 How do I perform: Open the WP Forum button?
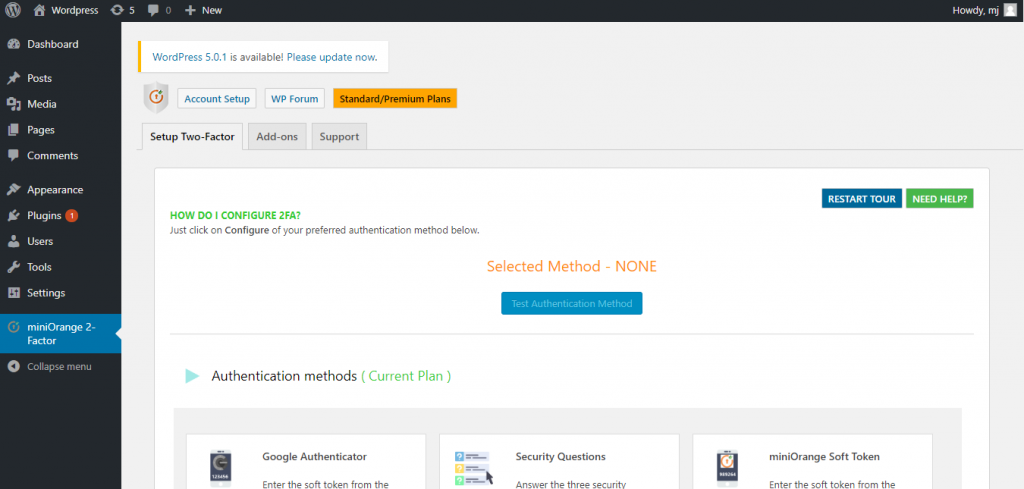tap(295, 99)
